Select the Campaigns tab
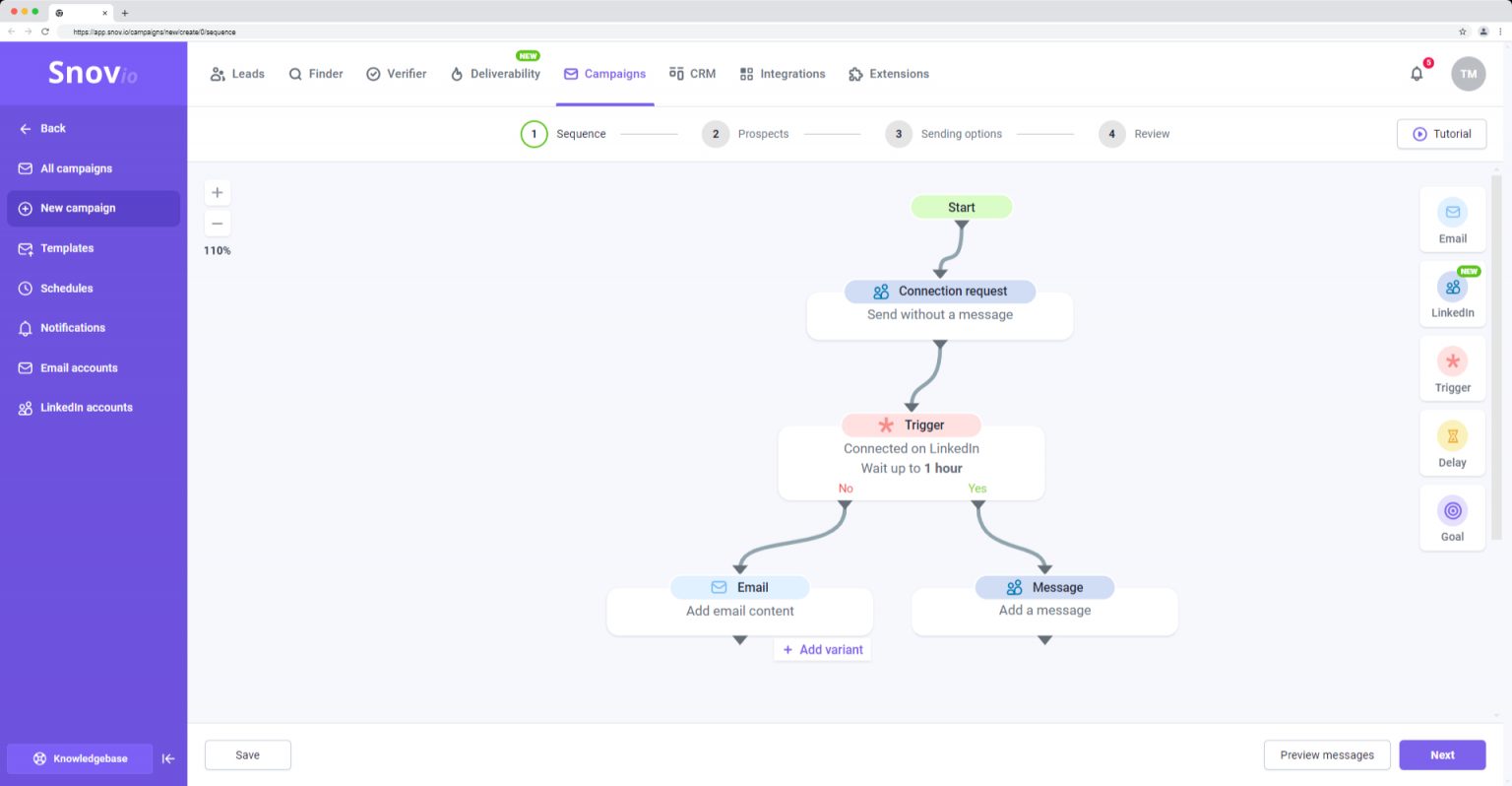Viewport: 1512px width, 786px height. (604, 74)
